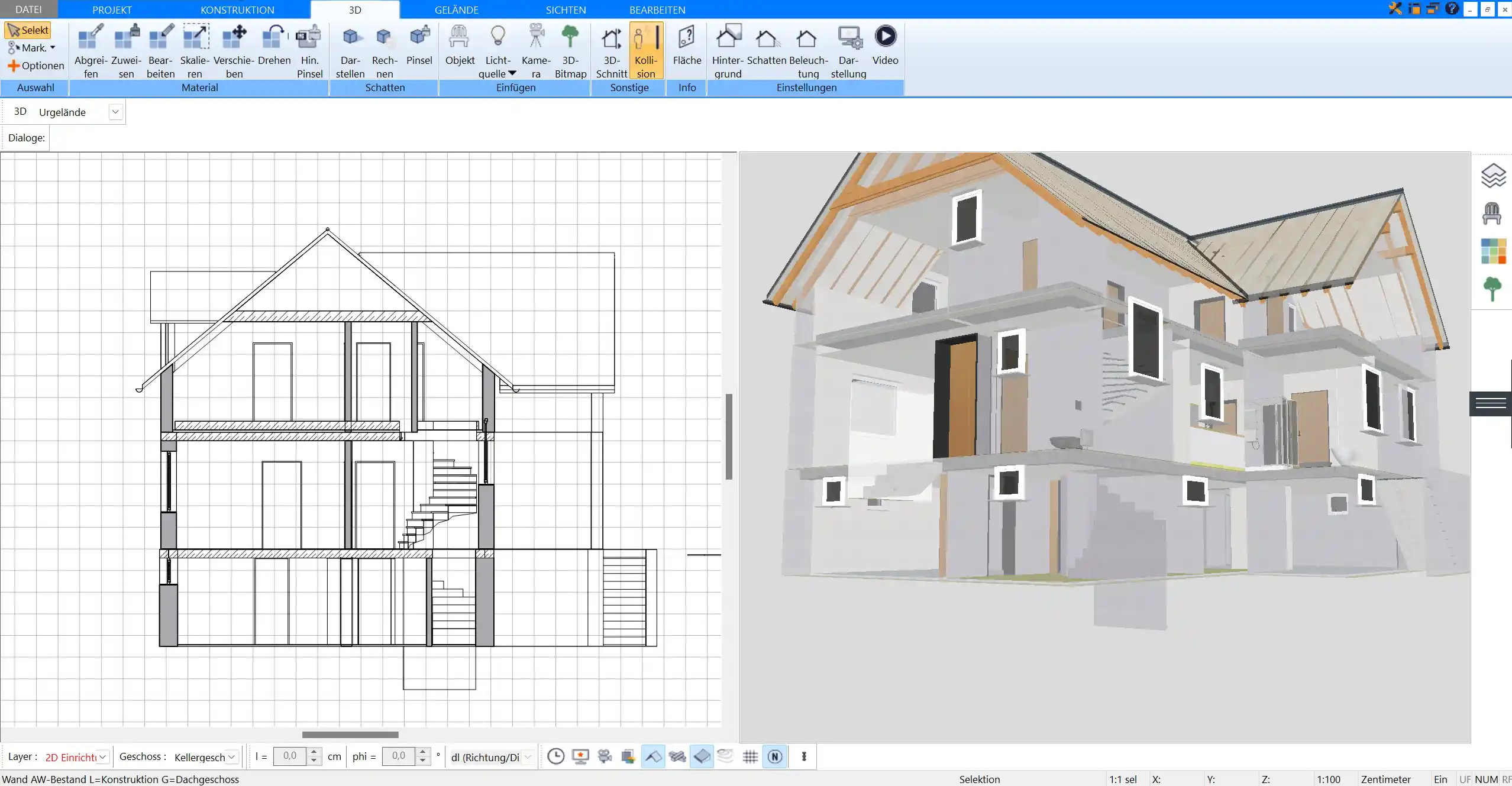The height and width of the screenshot is (786, 1512).
Task: Click the help question mark icon
Action: point(1452,9)
